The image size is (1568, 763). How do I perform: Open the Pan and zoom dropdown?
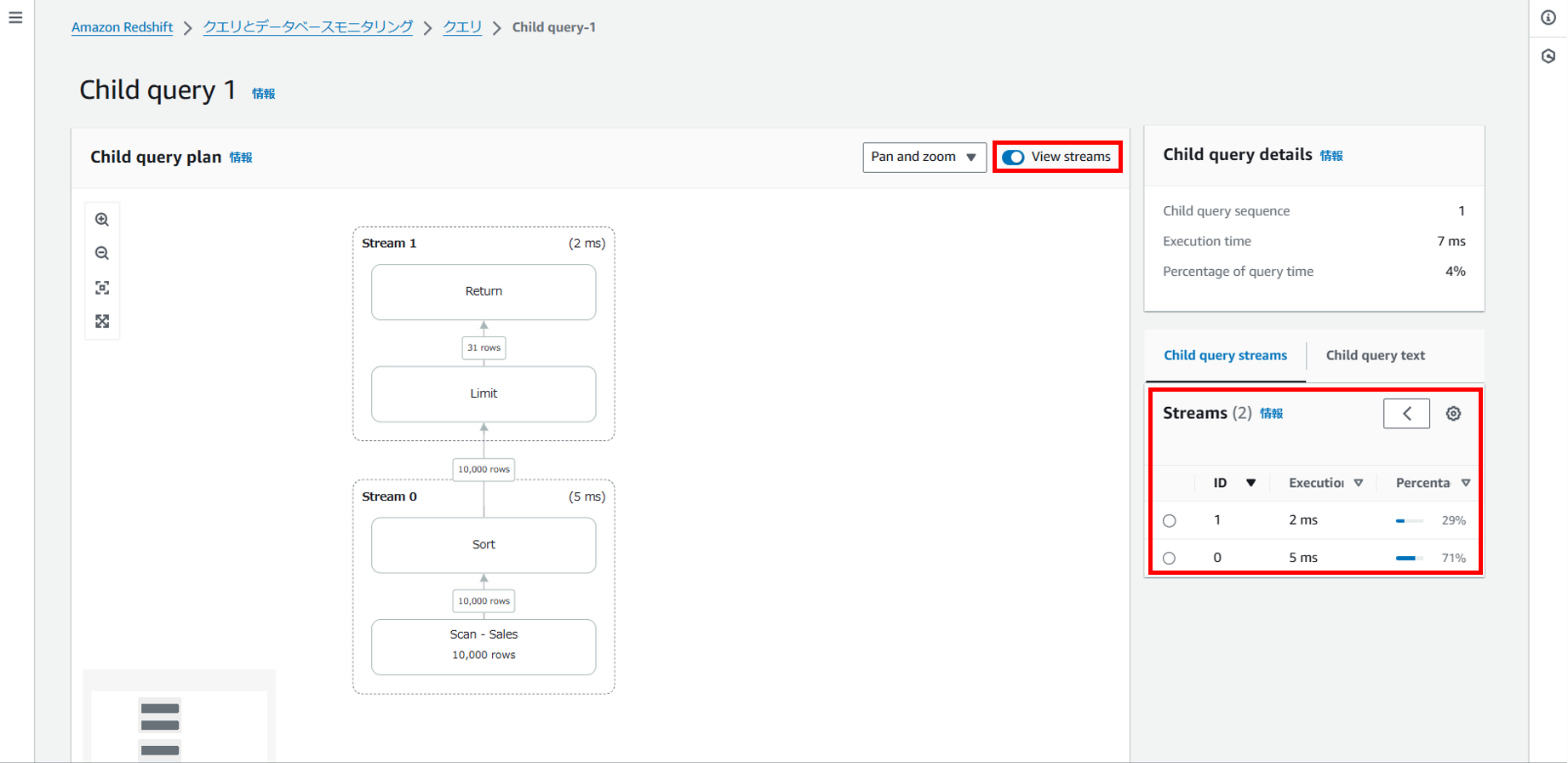924,157
